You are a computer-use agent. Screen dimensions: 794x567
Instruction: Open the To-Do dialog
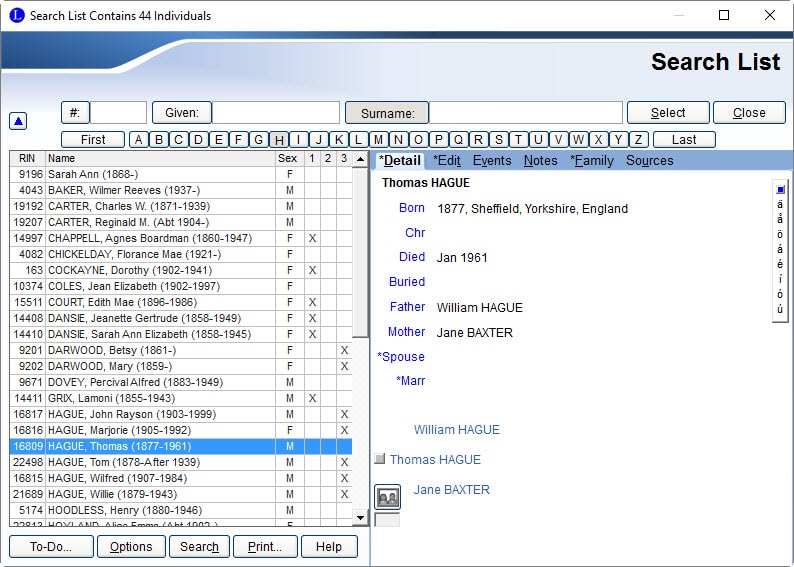pos(51,547)
